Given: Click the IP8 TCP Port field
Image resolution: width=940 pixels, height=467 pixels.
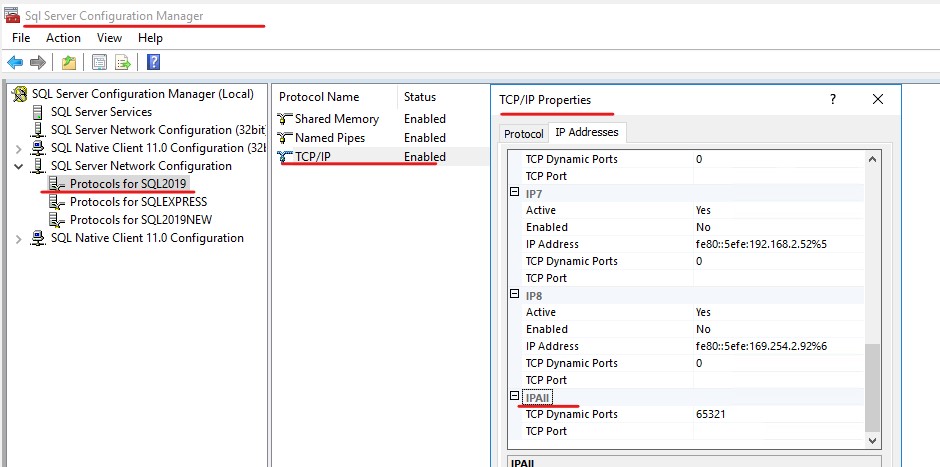Looking at the screenshot, I should click(779, 380).
